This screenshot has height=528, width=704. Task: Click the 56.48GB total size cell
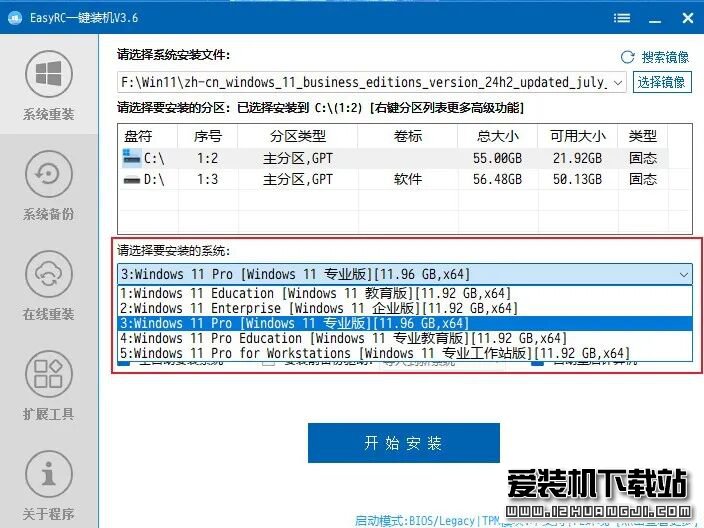(x=497, y=180)
